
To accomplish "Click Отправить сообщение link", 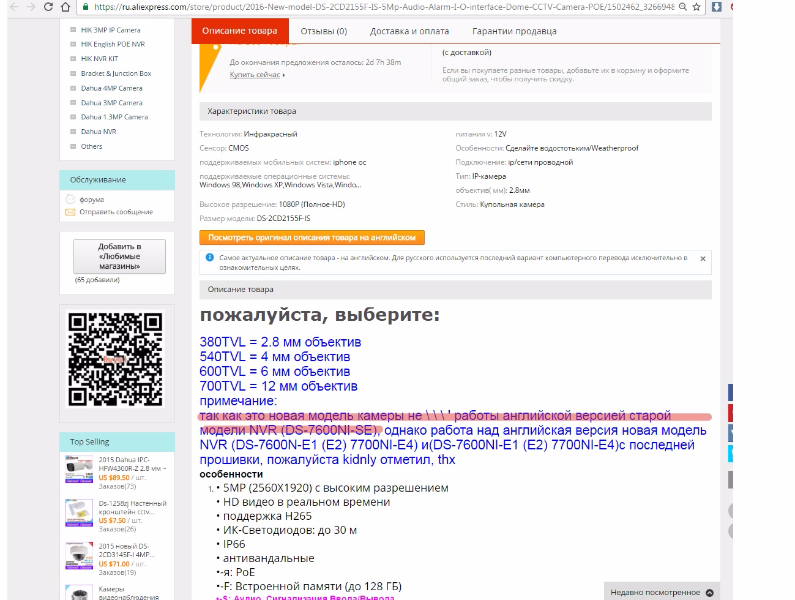I will click(116, 211).
